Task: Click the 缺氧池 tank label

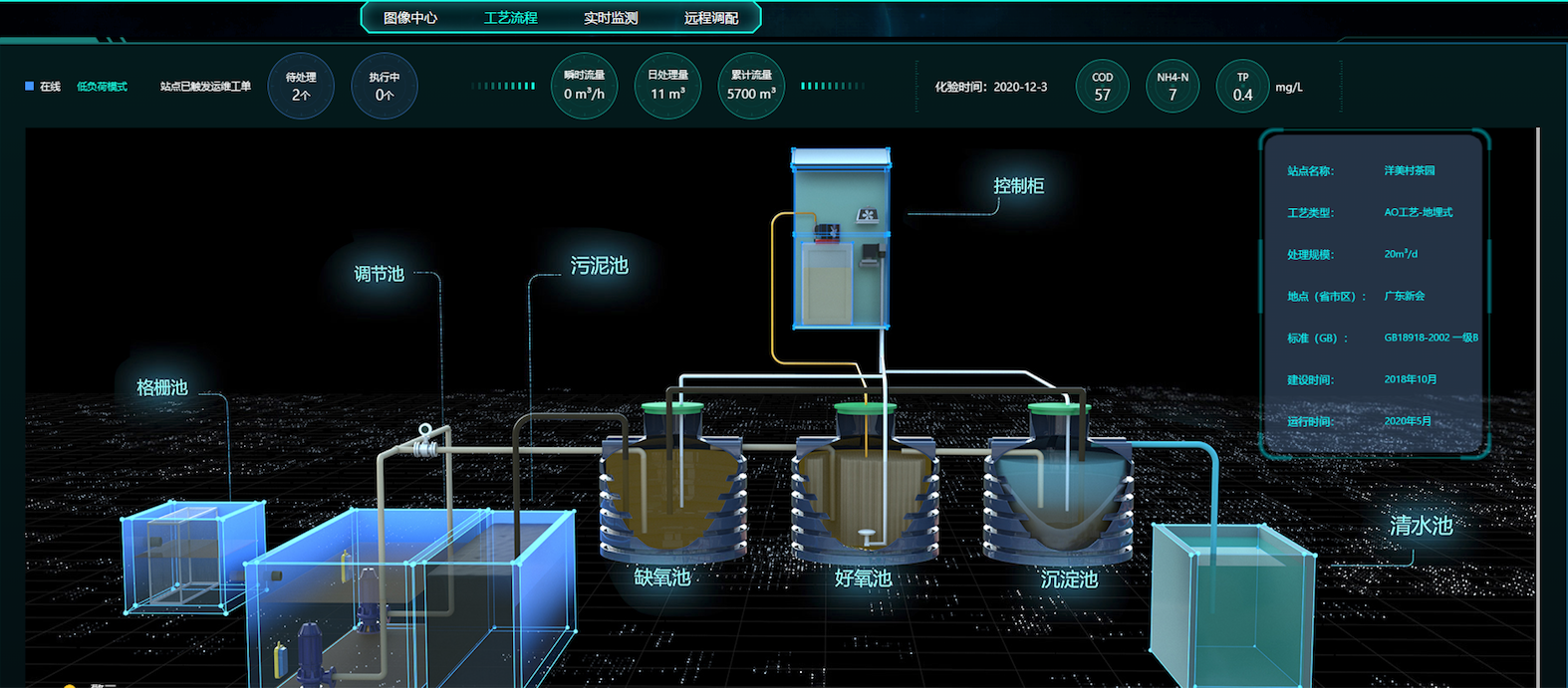Action: (662, 577)
